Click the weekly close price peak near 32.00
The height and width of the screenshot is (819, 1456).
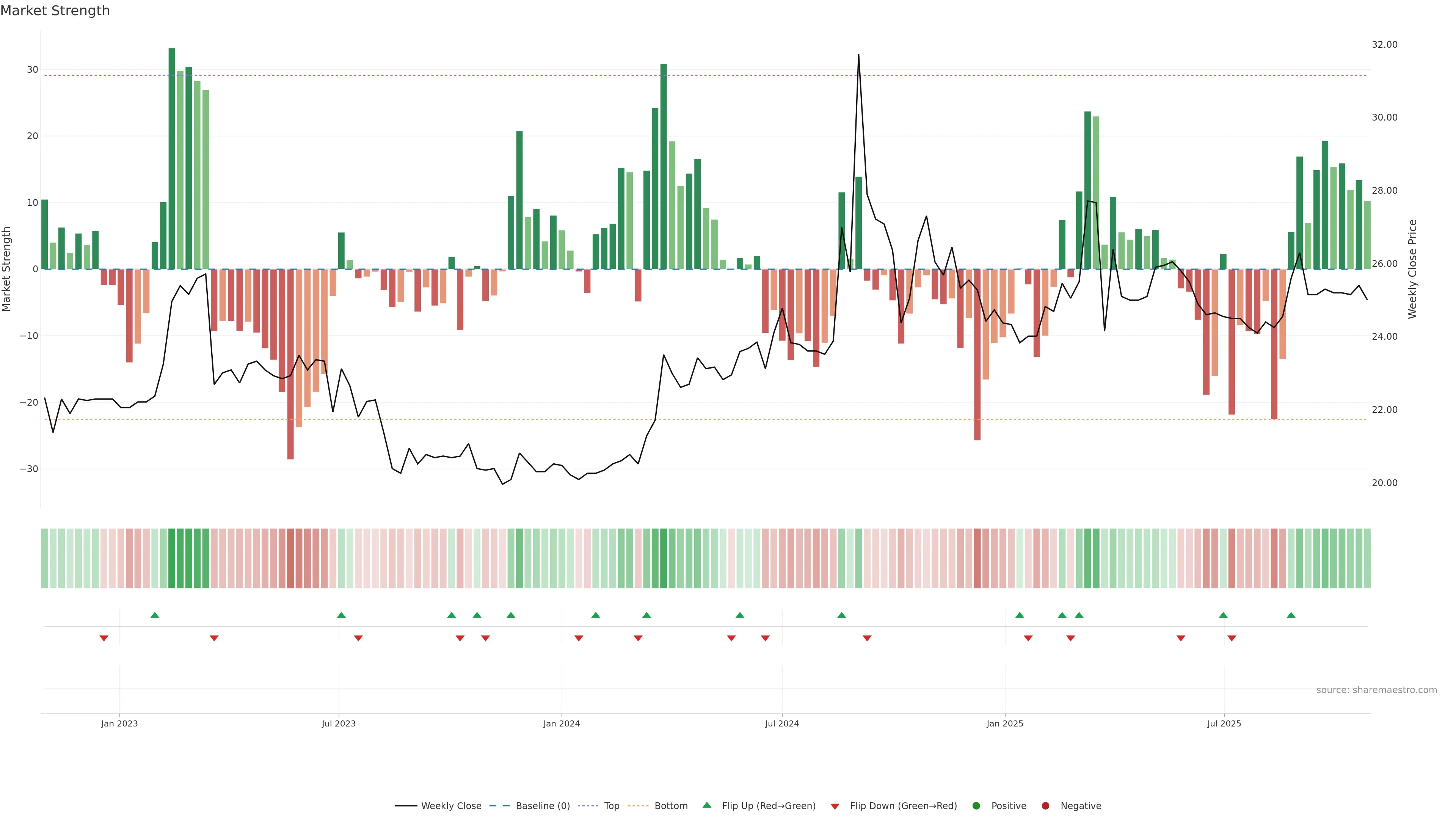click(858, 55)
